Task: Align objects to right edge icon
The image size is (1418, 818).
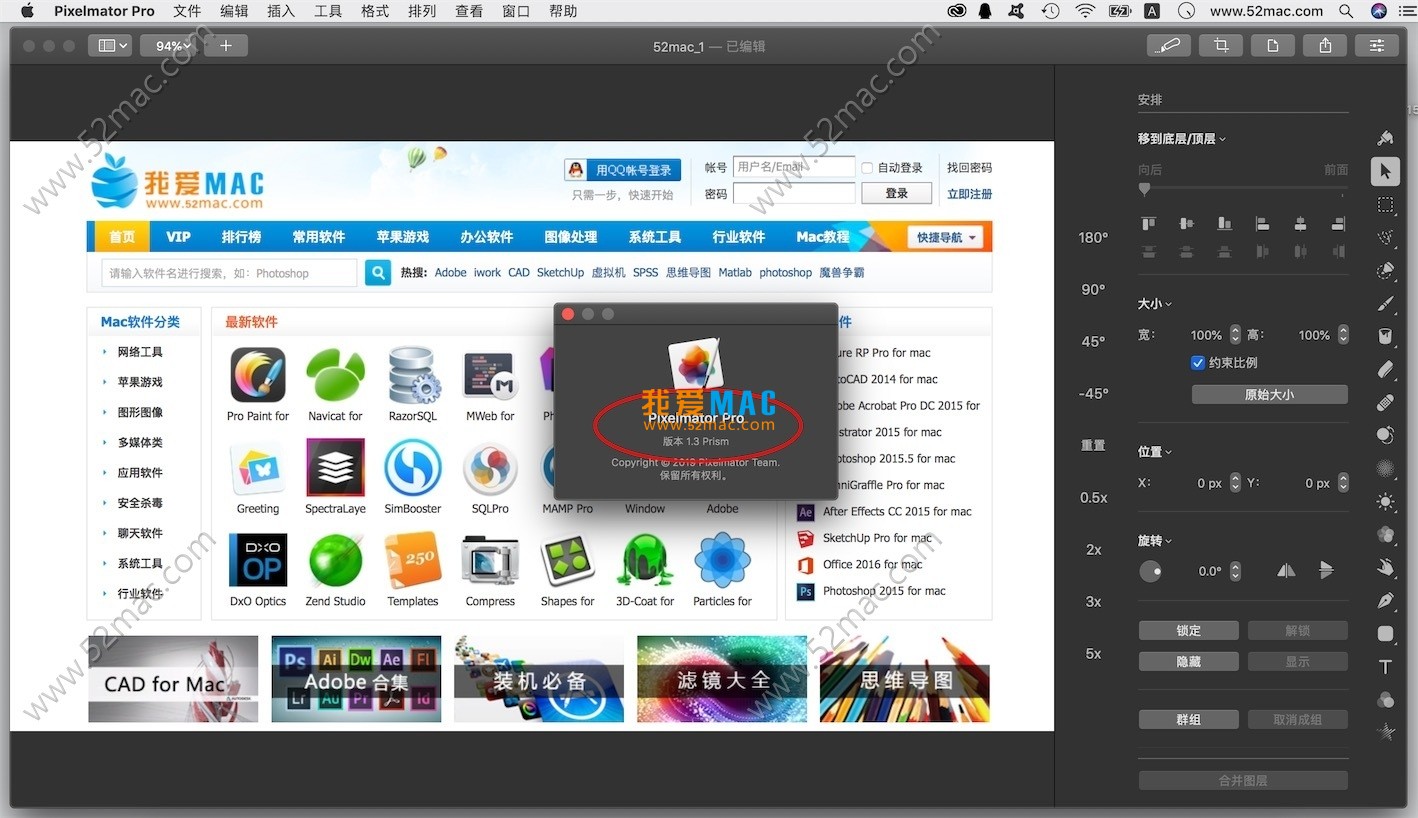Action: point(1338,224)
